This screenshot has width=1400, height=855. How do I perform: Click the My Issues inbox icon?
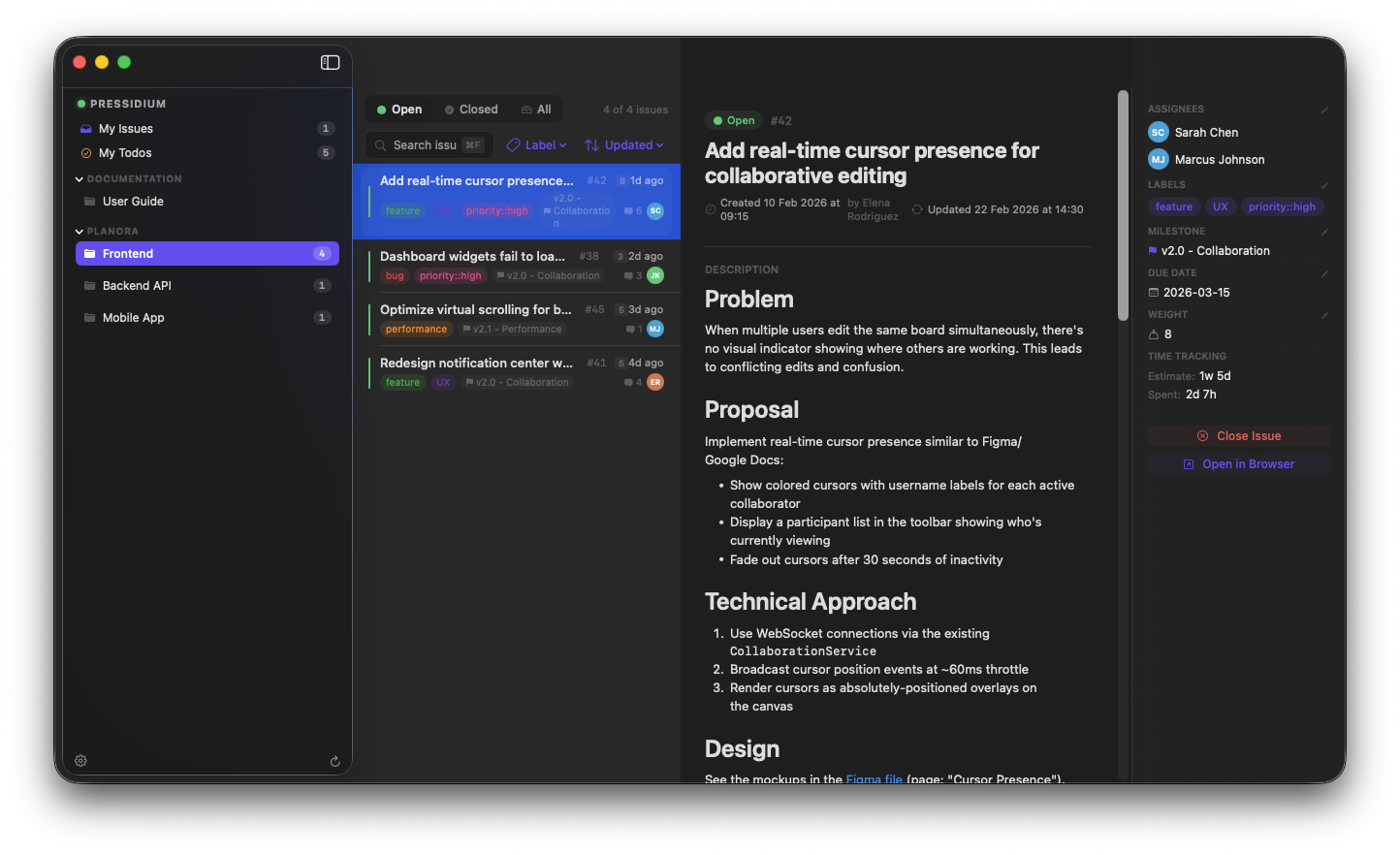(87, 128)
